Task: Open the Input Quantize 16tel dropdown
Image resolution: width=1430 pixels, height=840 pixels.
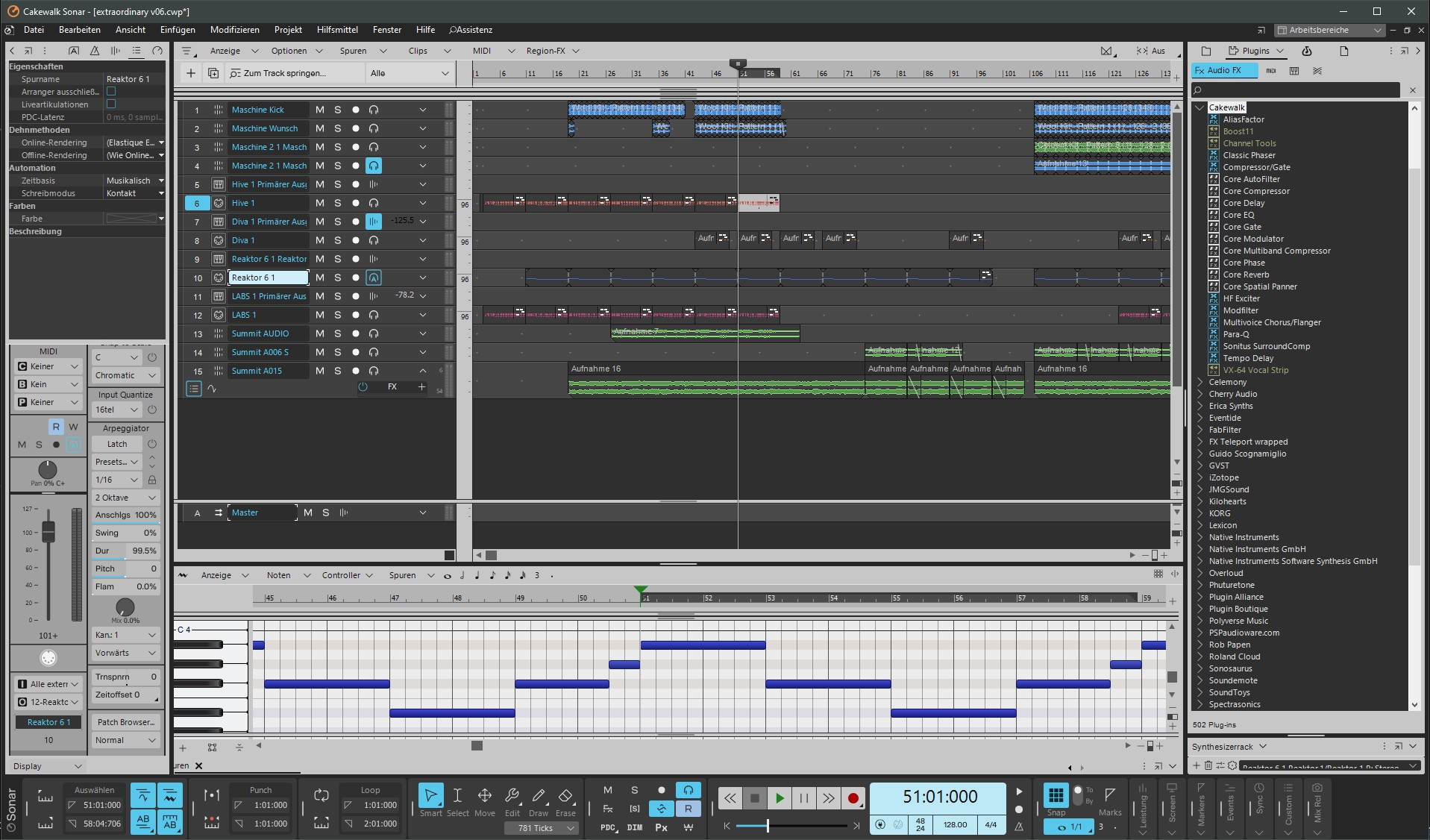Action: coord(116,410)
